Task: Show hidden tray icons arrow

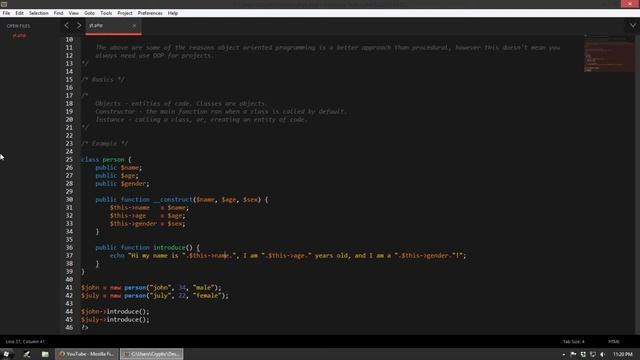Action: coord(564,354)
